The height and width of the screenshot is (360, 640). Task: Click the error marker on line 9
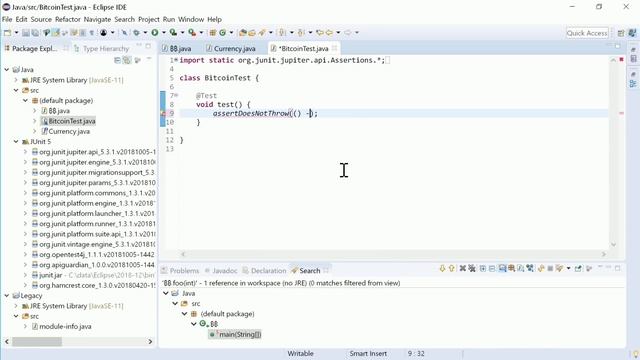(163, 113)
